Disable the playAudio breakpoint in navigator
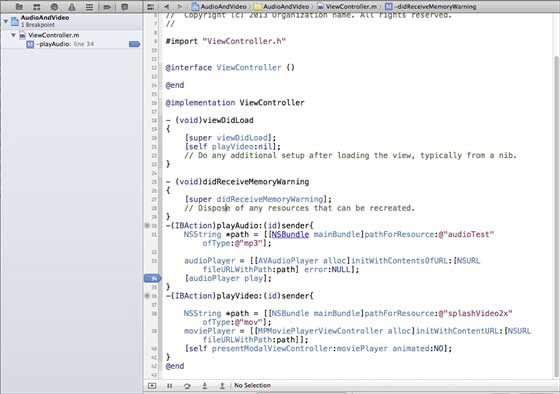The width and height of the screenshot is (560, 394). click(134, 44)
